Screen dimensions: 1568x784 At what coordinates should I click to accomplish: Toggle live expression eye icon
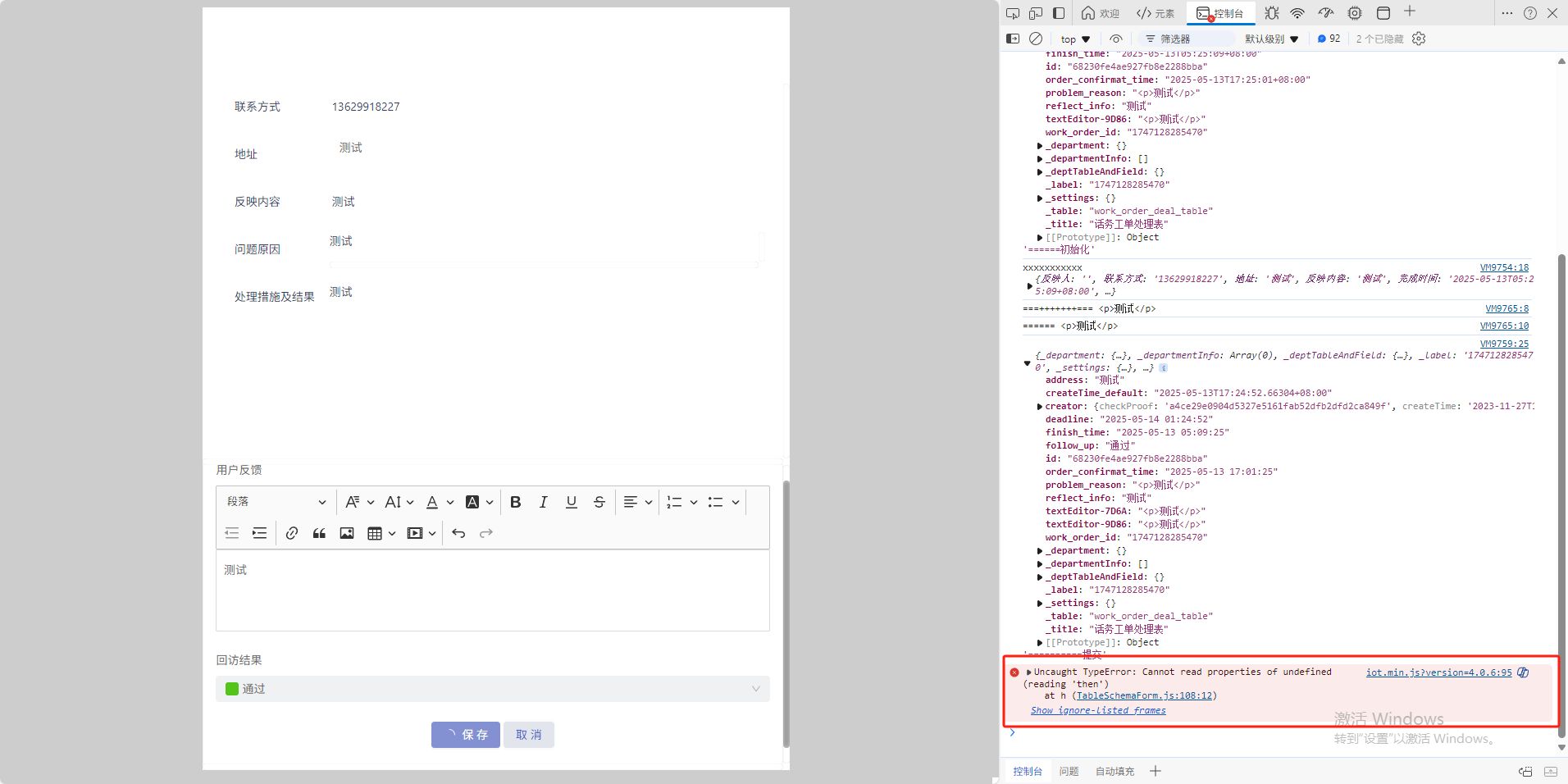[1115, 39]
